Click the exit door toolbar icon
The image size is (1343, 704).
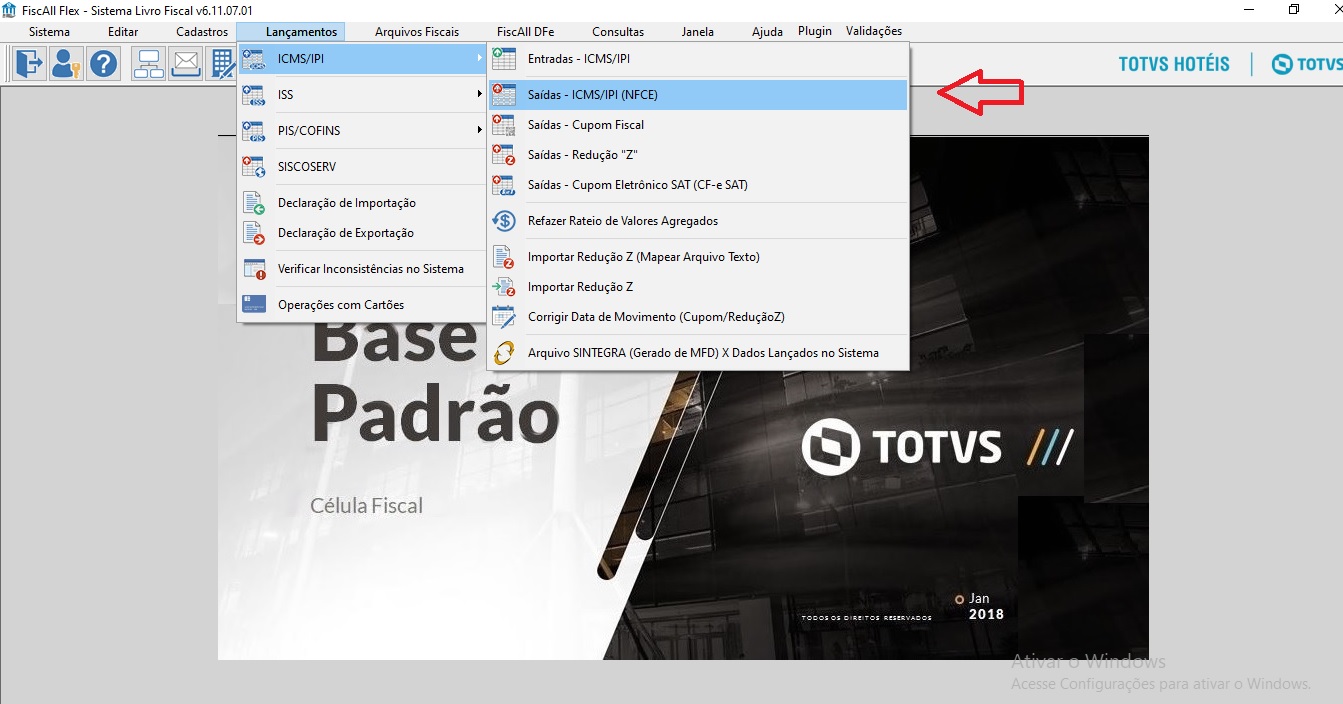(x=28, y=64)
